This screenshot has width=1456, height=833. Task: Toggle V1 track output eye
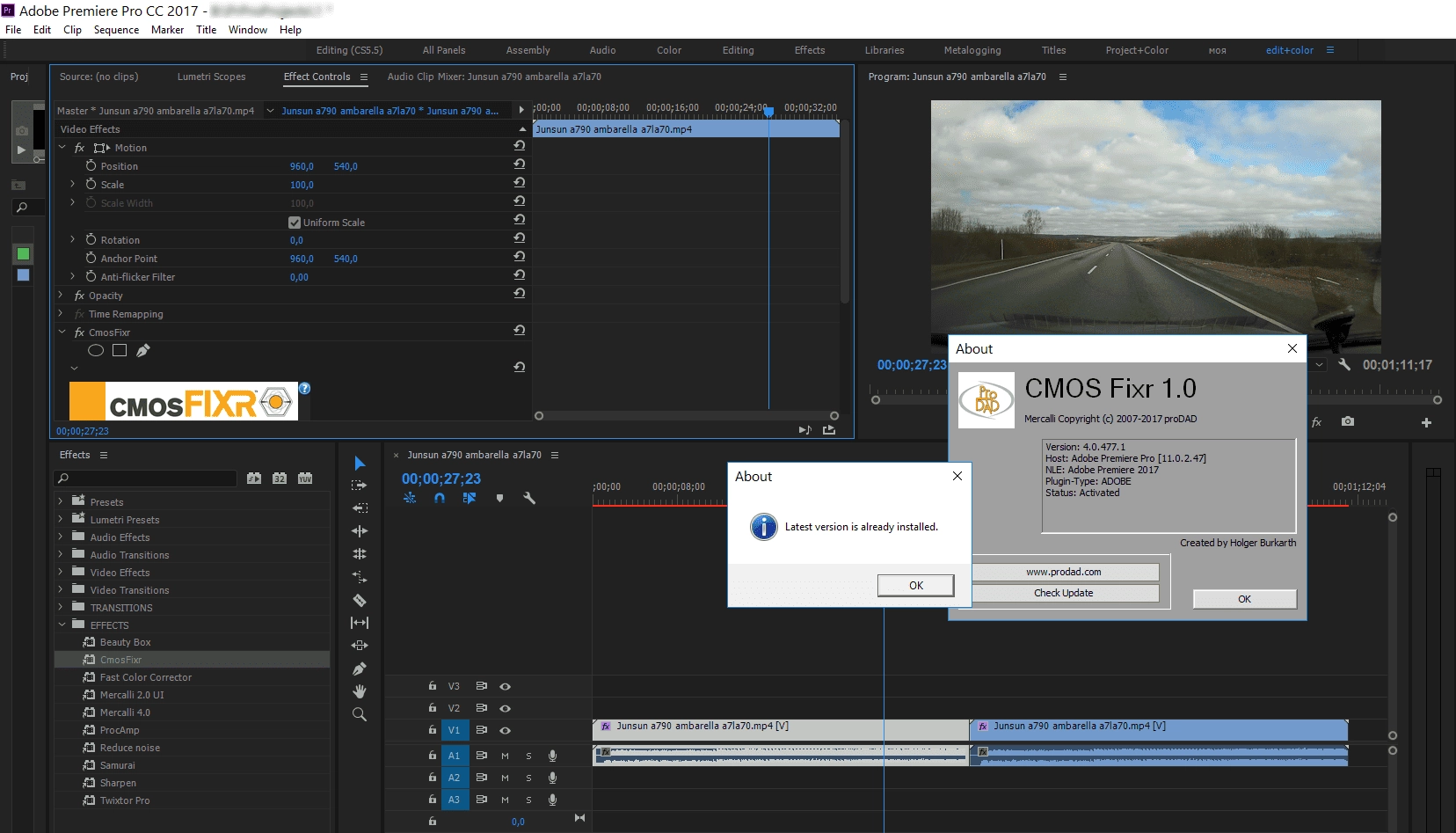click(506, 730)
